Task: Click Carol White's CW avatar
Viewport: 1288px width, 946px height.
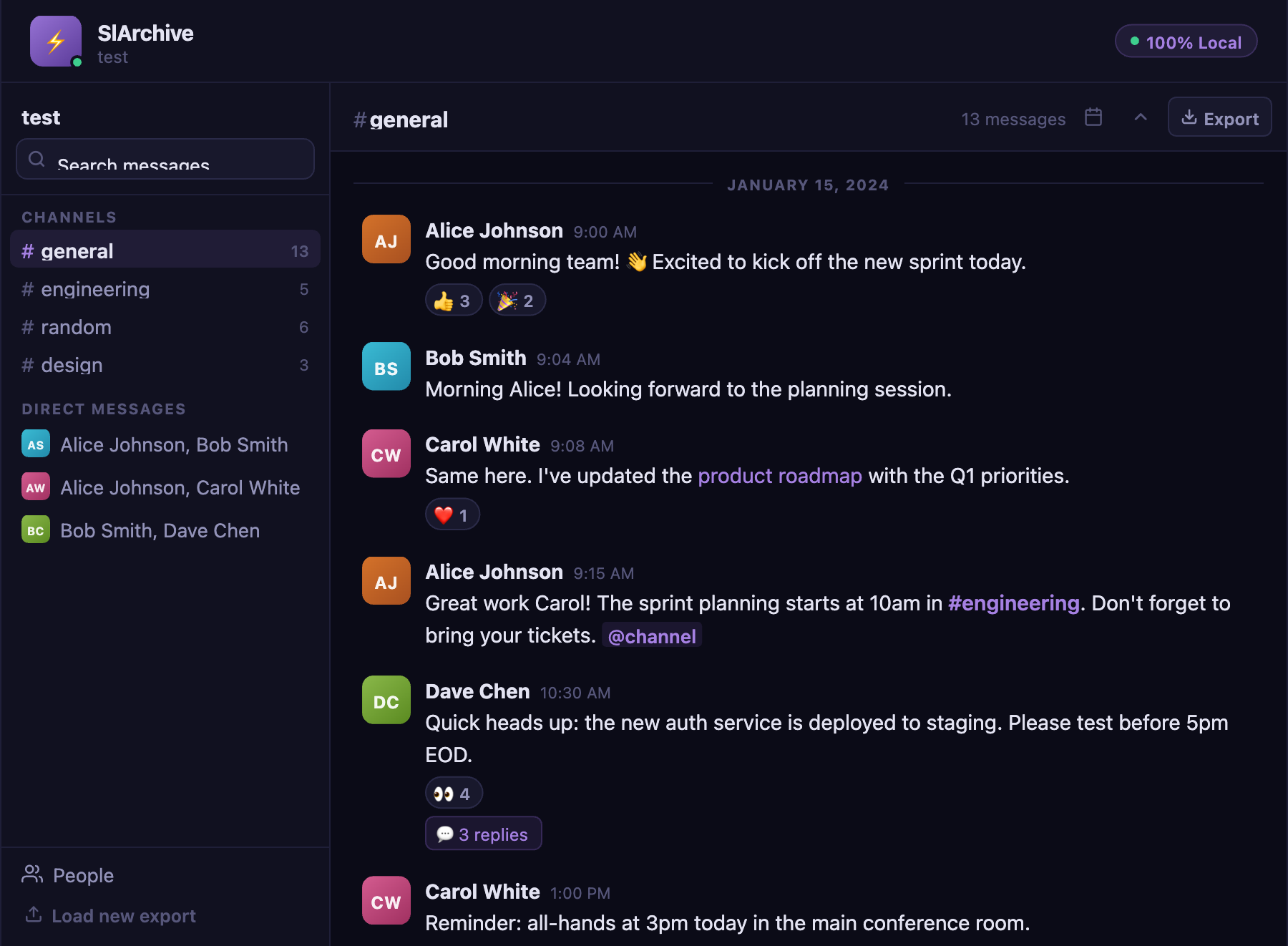Action: click(x=386, y=453)
